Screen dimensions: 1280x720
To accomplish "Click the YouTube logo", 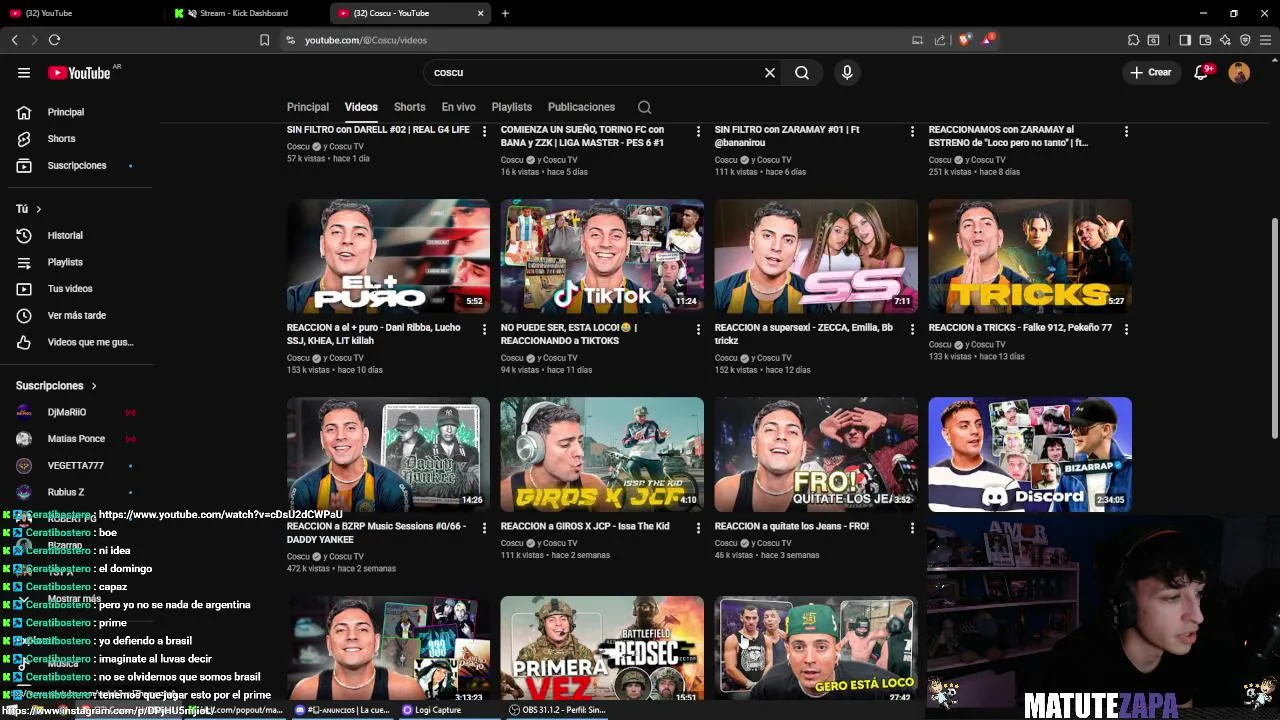I will (x=80, y=72).
